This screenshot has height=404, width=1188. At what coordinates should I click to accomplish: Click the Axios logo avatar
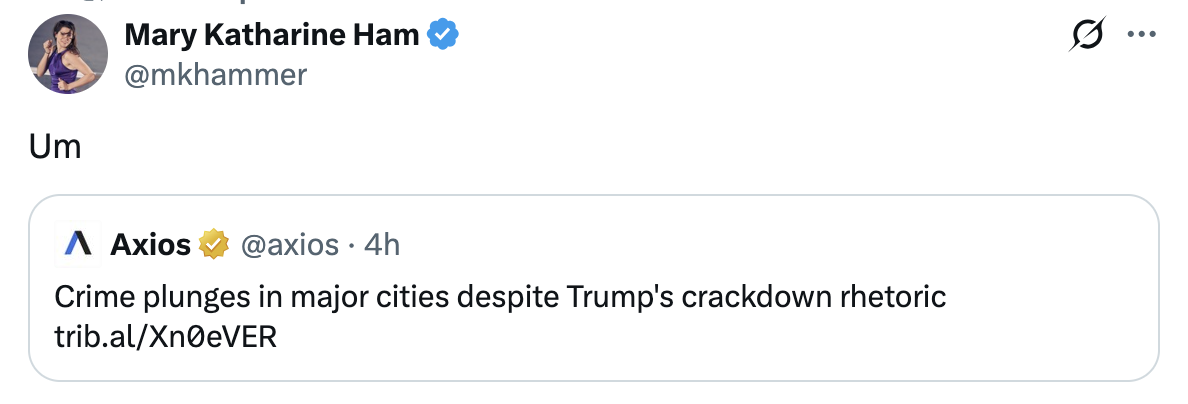point(77,244)
